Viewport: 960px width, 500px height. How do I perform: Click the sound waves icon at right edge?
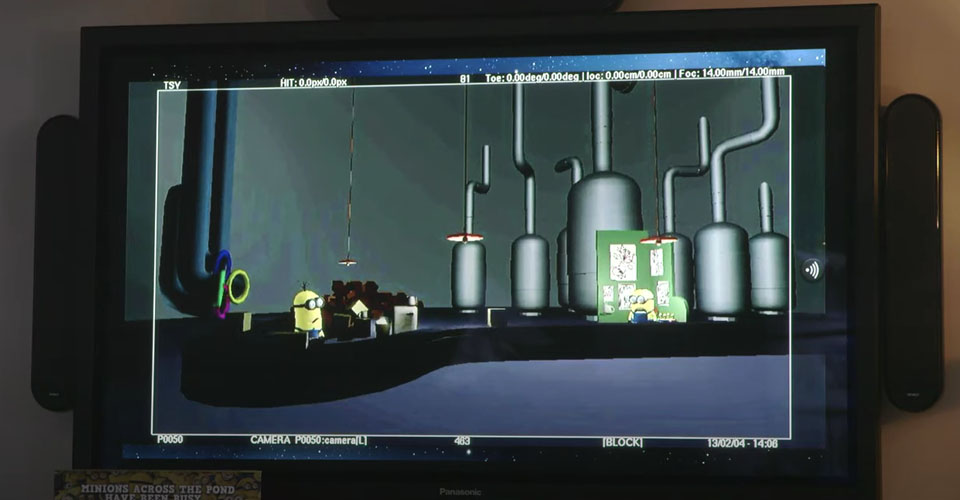[x=811, y=270]
